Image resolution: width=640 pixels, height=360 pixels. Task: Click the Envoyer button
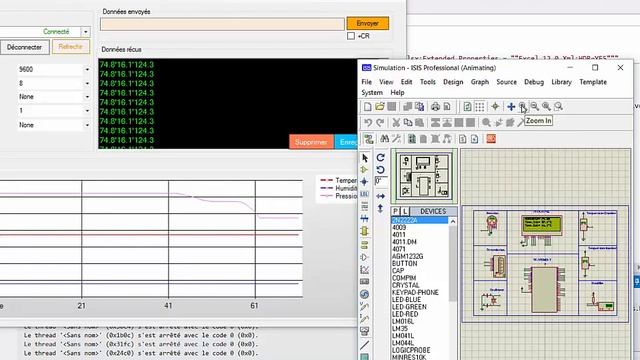367,23
